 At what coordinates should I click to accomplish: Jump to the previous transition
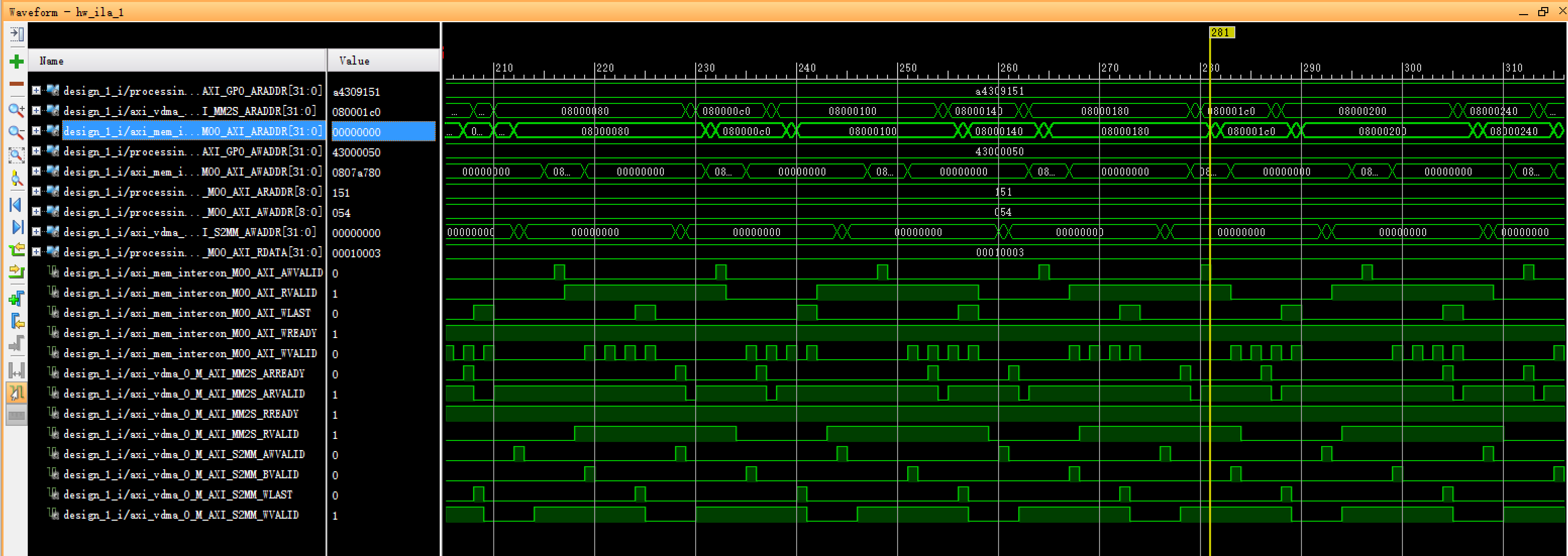click(x=17, y=249)
